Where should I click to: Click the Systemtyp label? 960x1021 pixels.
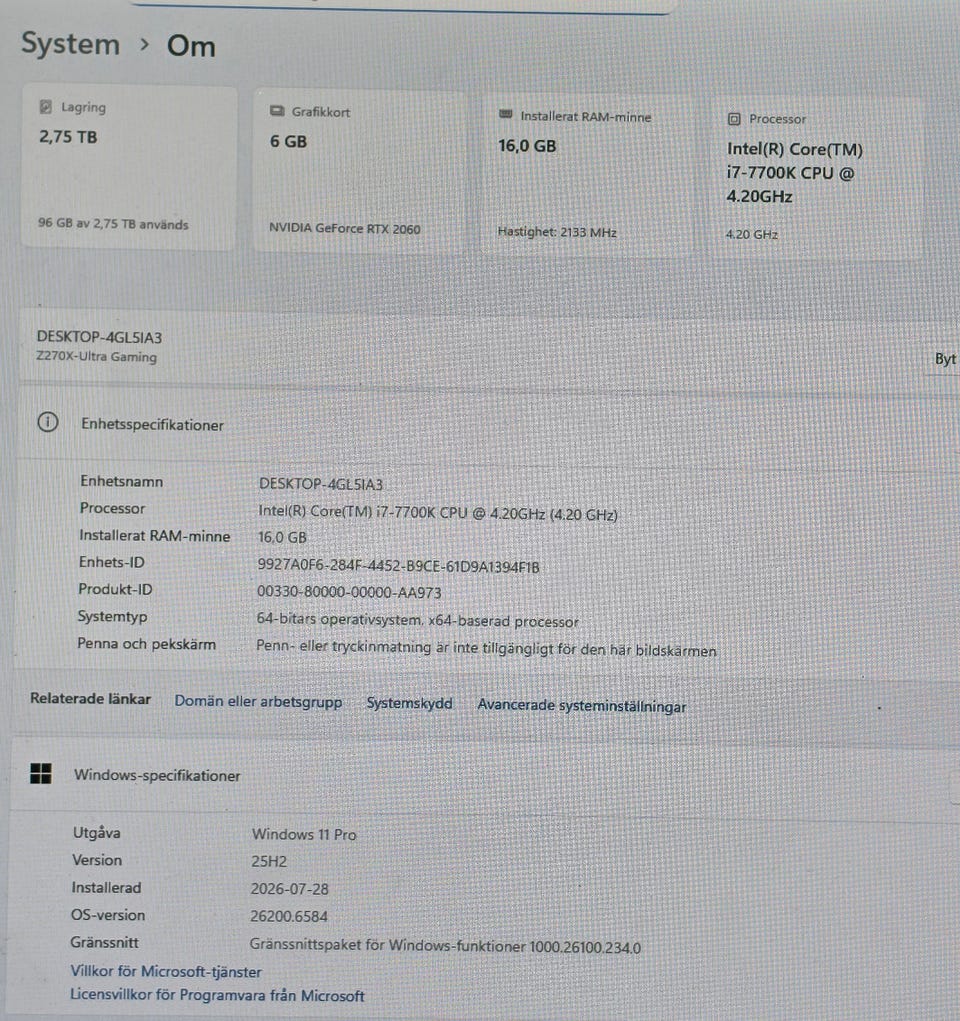[x=112, y=617]
